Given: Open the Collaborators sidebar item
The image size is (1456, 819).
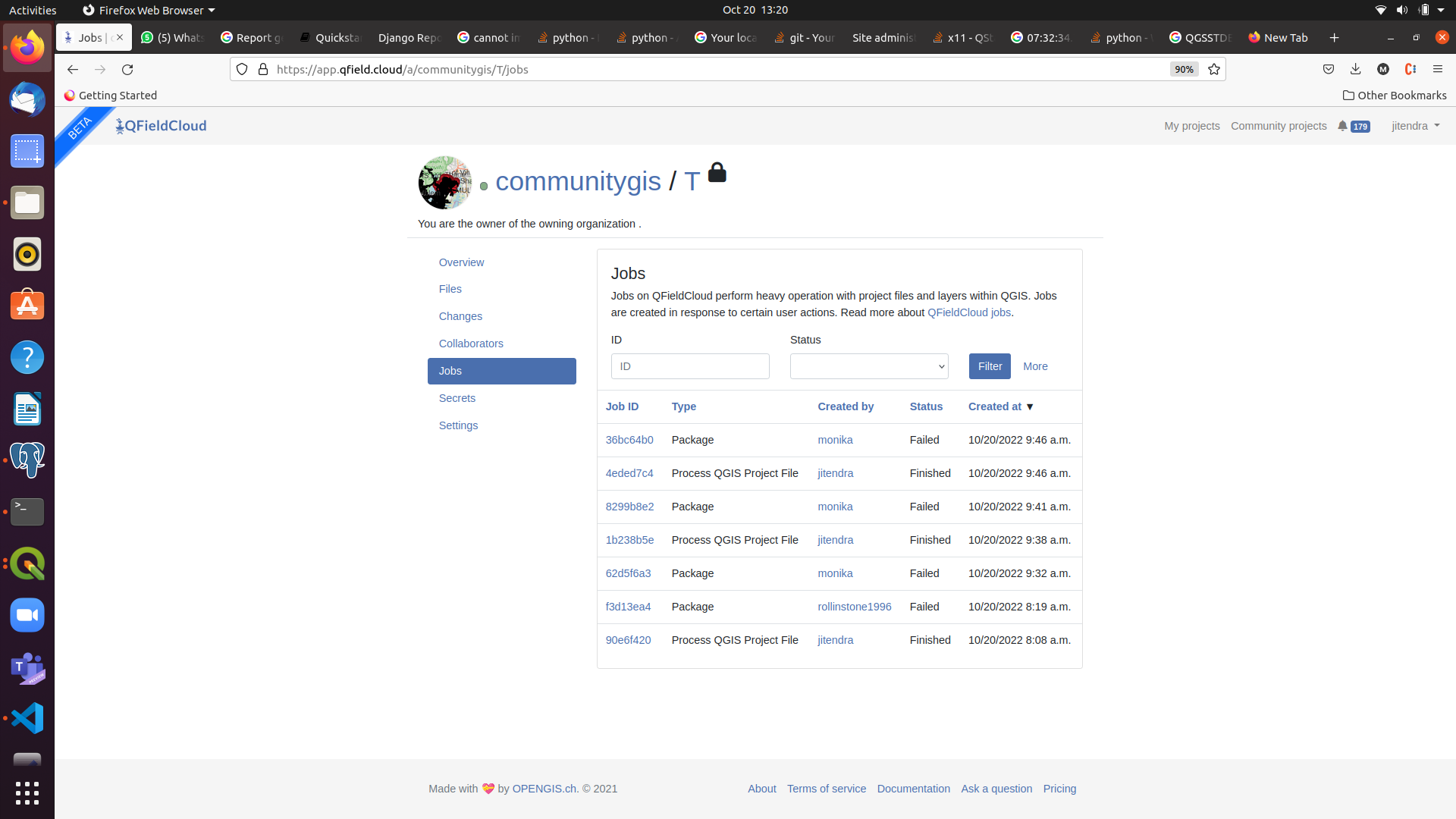Looking at the screenshot, I should pyautogui.click(x=471, y=344).
